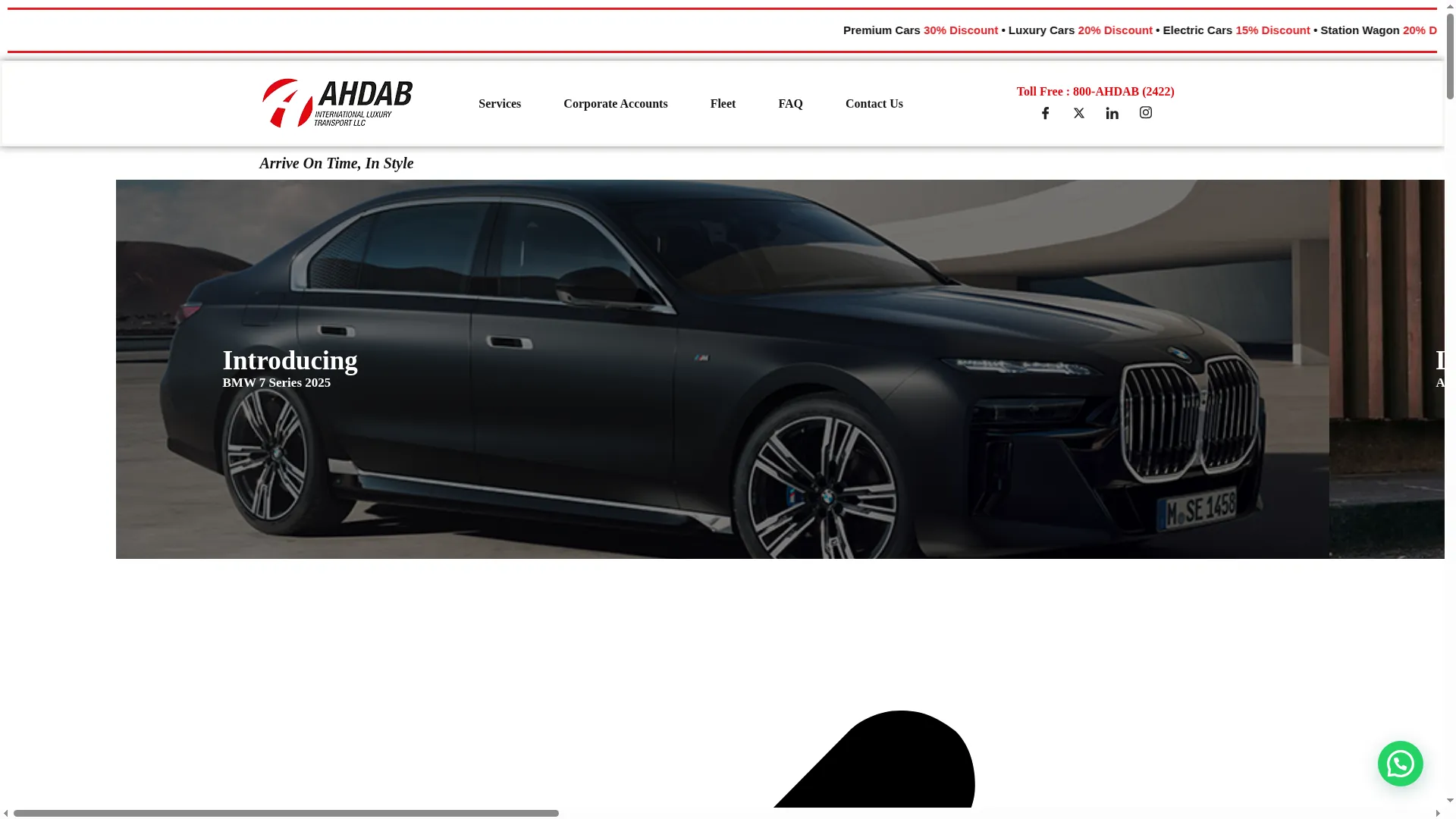The height and width of the screenshot is (819, 1456).
Task: Open the Services menu
Action: (x=500, y=104)
